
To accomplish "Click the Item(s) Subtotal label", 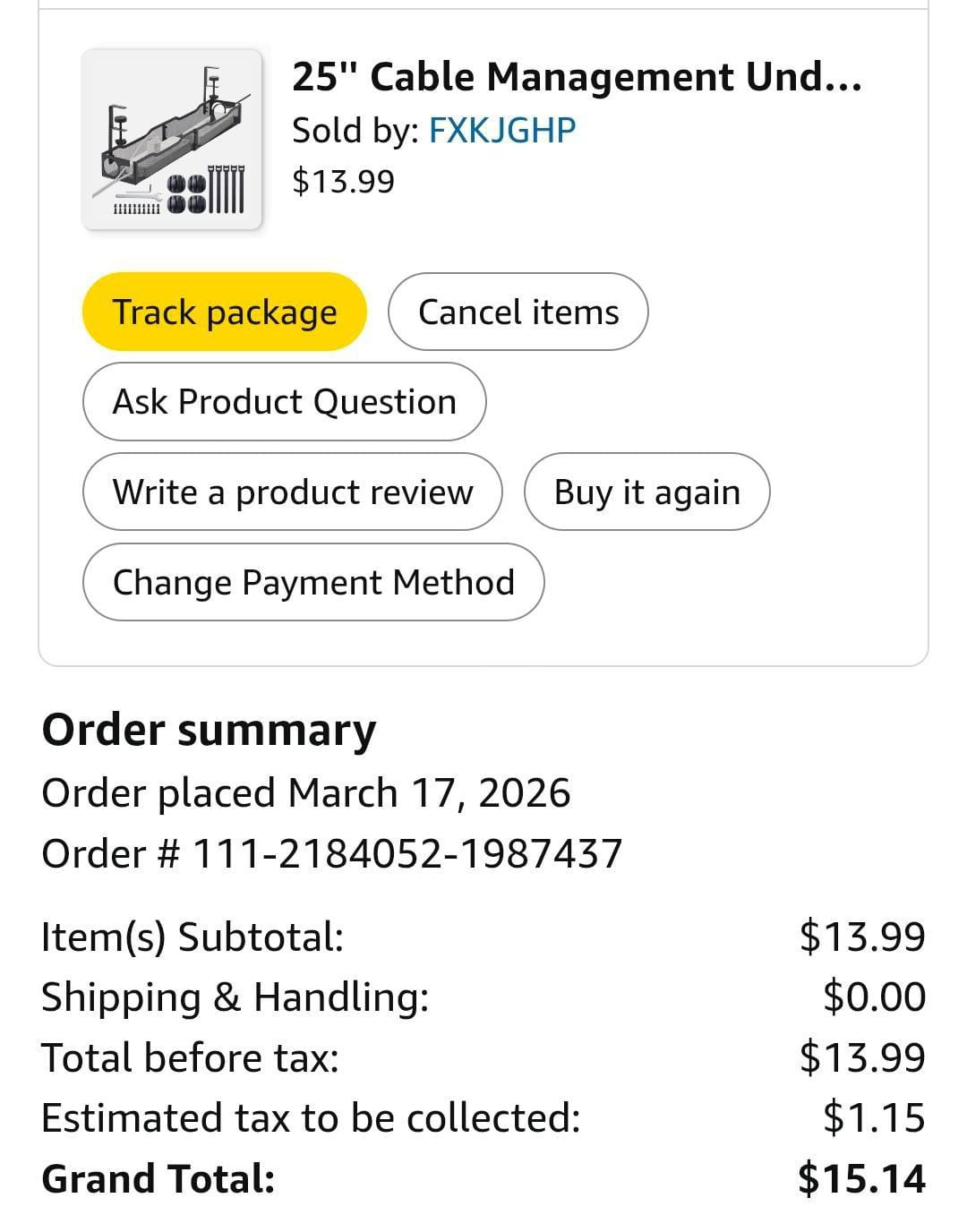I will point(193,937).
